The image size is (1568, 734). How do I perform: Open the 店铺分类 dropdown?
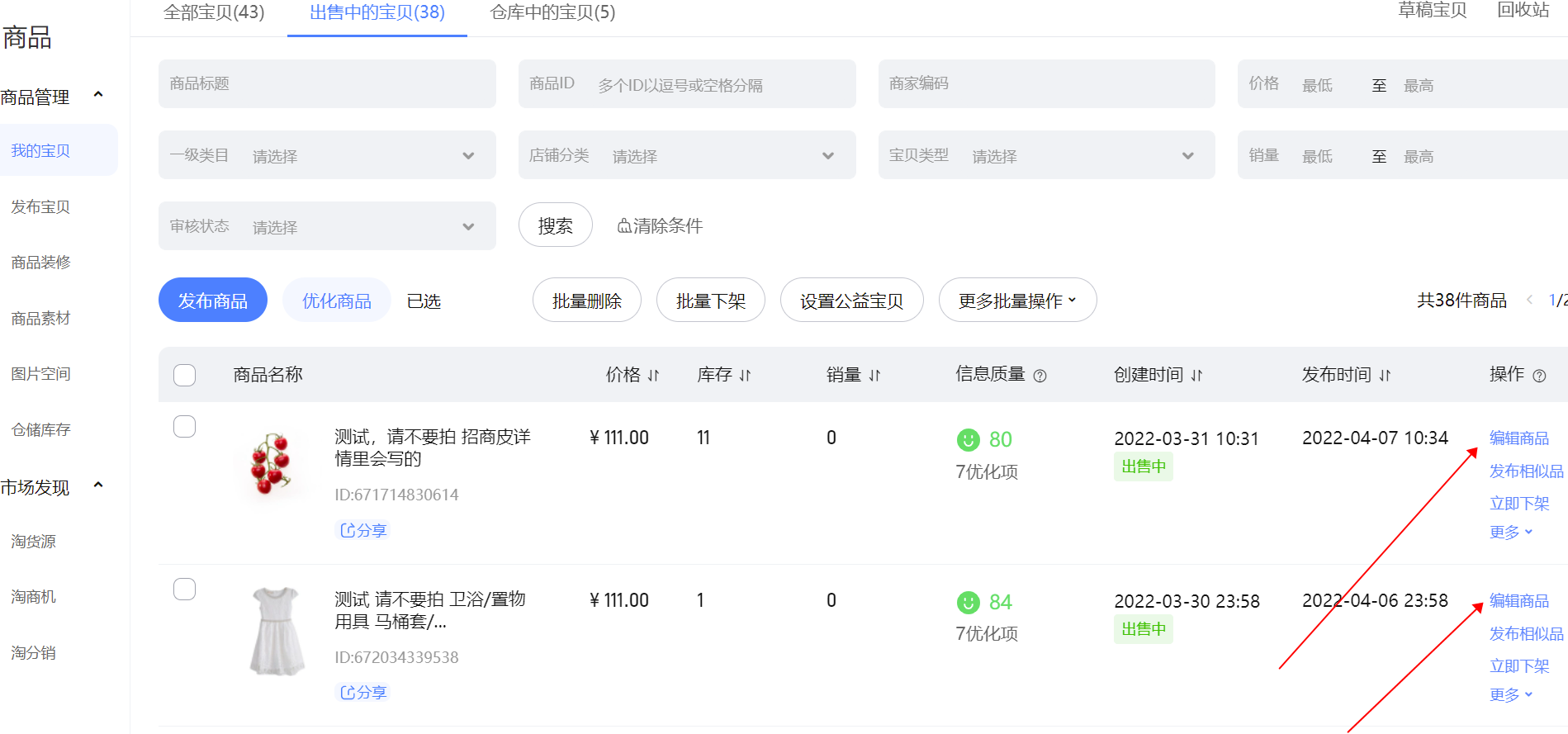(x=687, y=155)
